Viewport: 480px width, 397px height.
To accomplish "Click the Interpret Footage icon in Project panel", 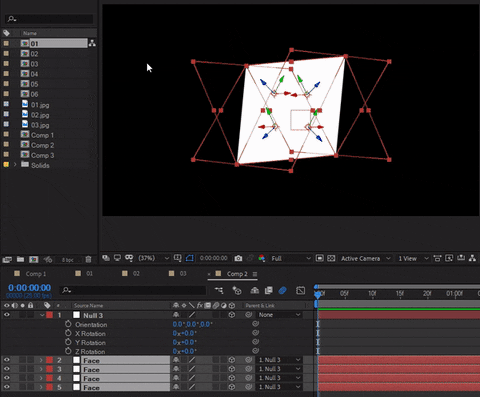I will click(x=7, y=259).
